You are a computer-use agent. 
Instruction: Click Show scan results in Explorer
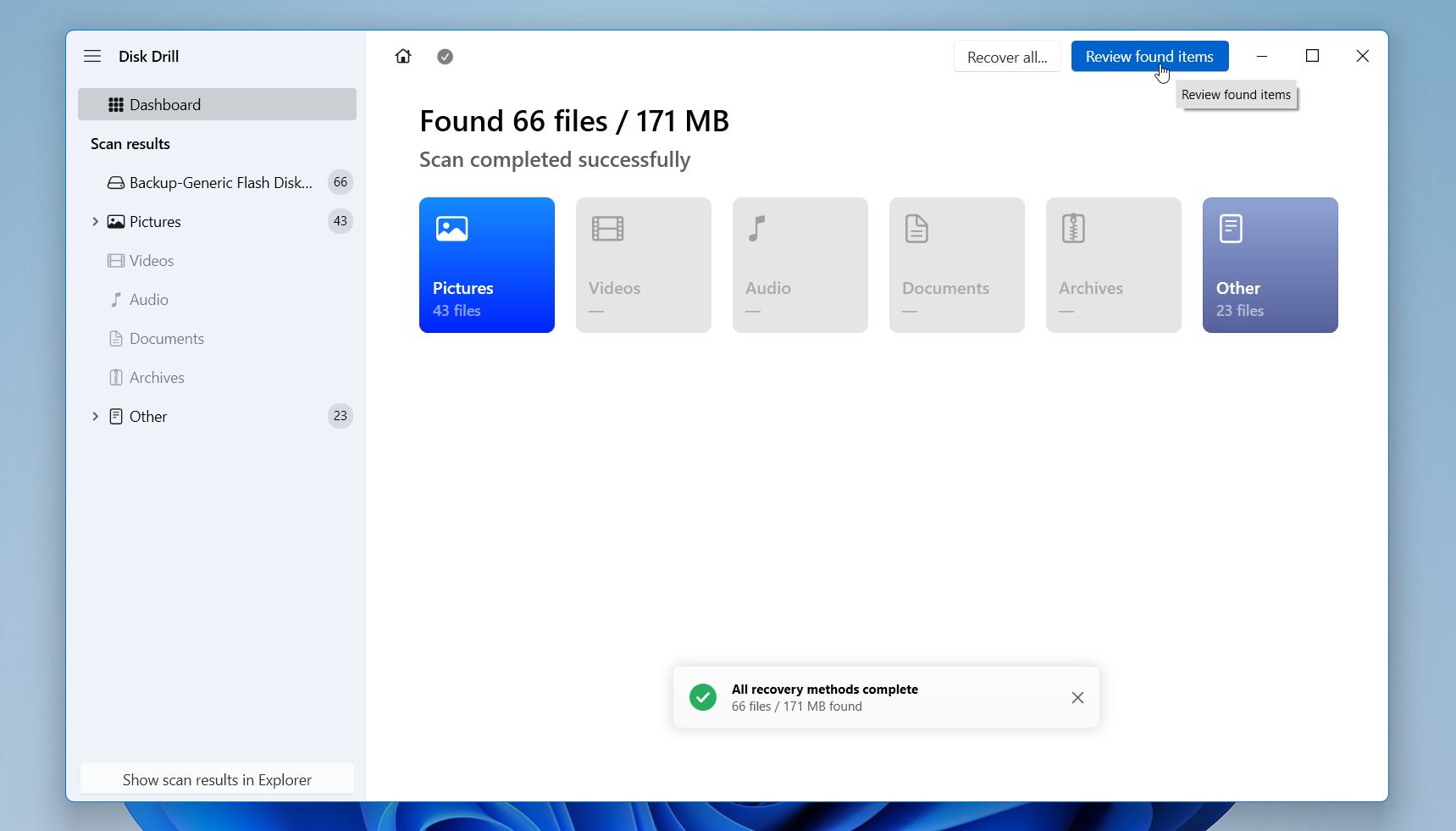pos(217,779)
